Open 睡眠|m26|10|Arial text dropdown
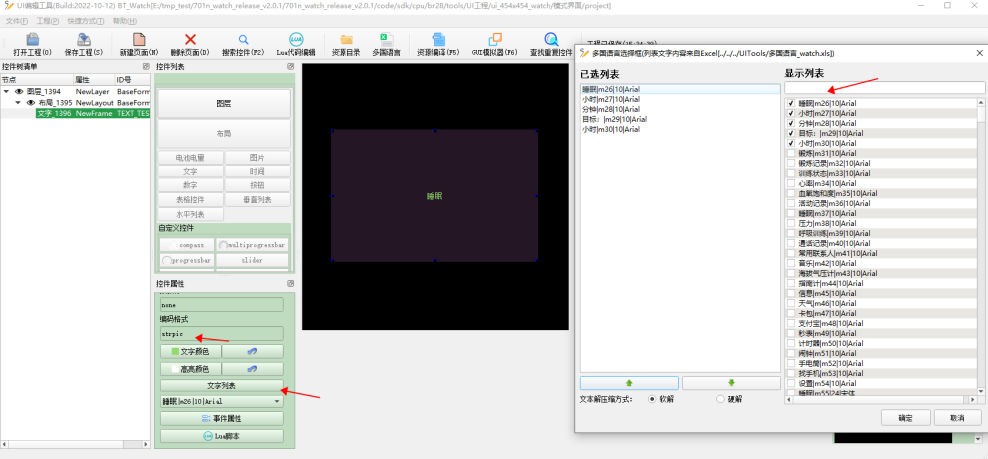The height and width of the screenshot is (459, 988). tap(222, 401)
